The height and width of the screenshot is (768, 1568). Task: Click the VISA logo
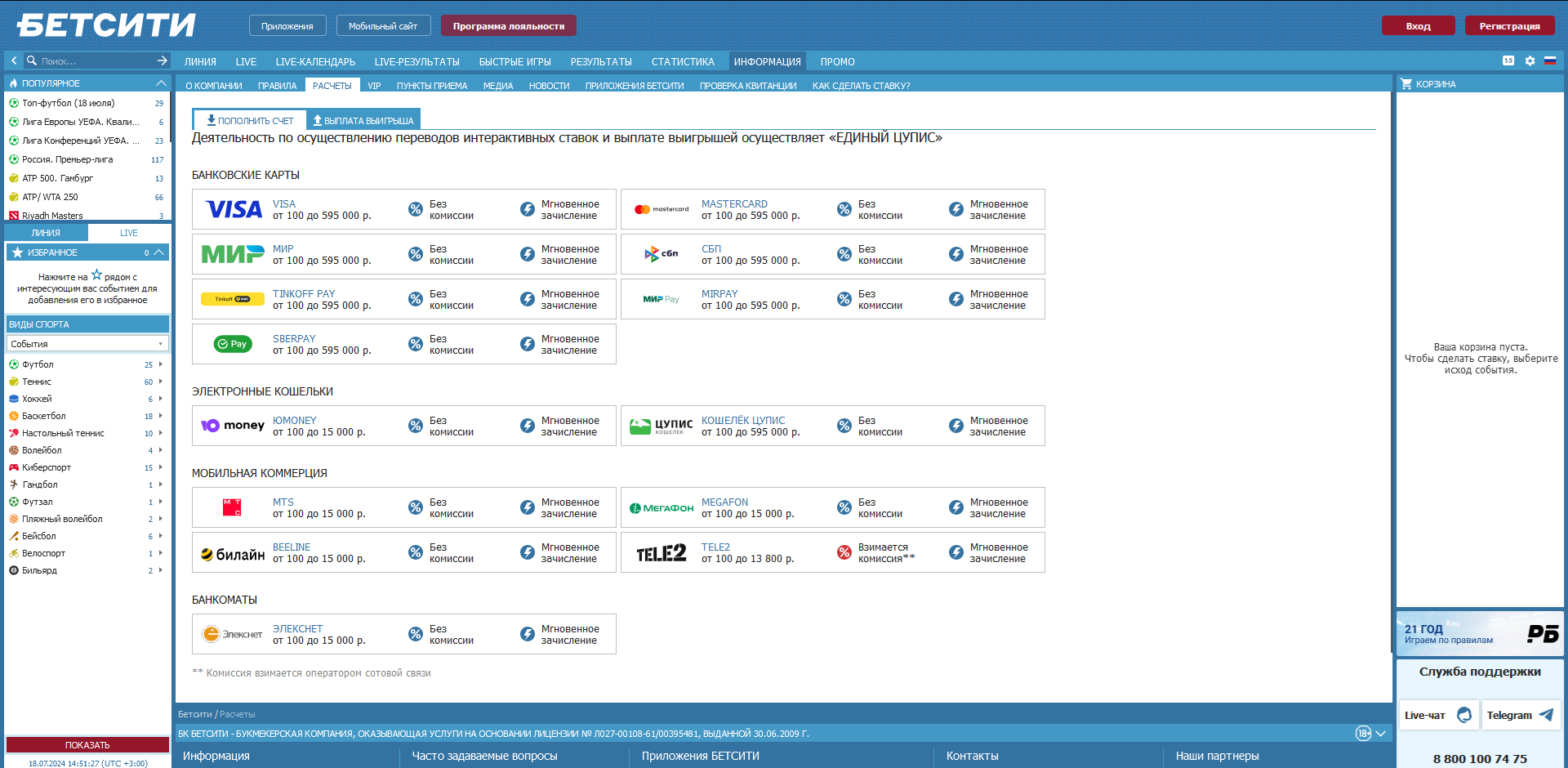[234, 210]
